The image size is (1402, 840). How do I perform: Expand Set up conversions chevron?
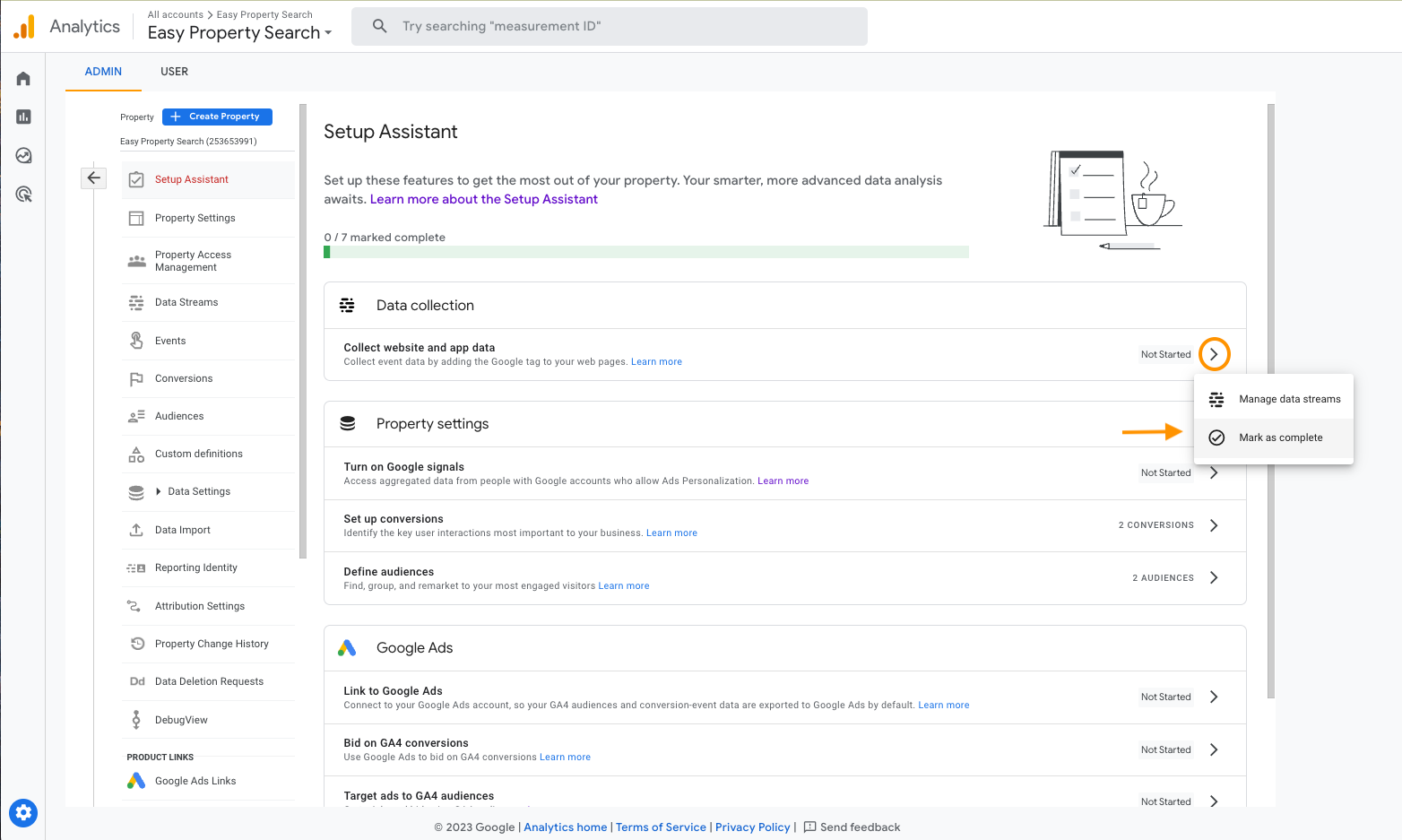[1214, 525]
